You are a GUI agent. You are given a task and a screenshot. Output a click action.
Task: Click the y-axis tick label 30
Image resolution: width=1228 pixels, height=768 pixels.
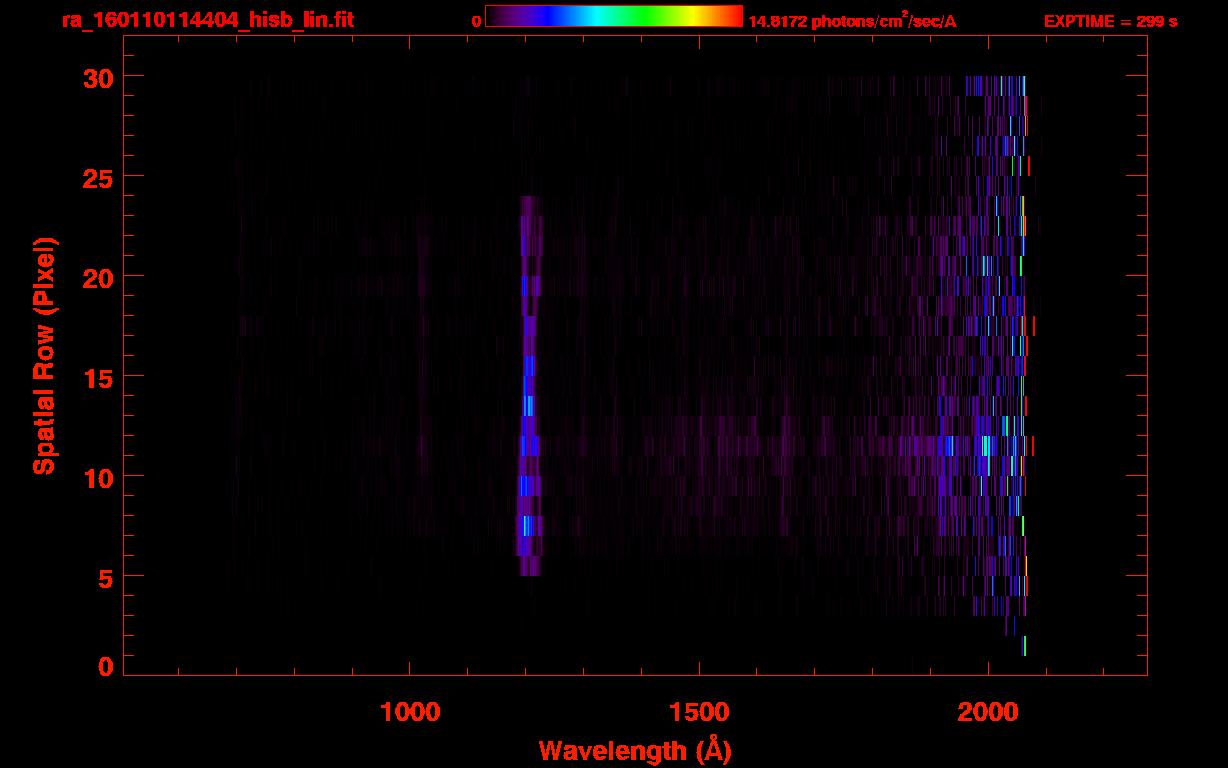[96, 77]
